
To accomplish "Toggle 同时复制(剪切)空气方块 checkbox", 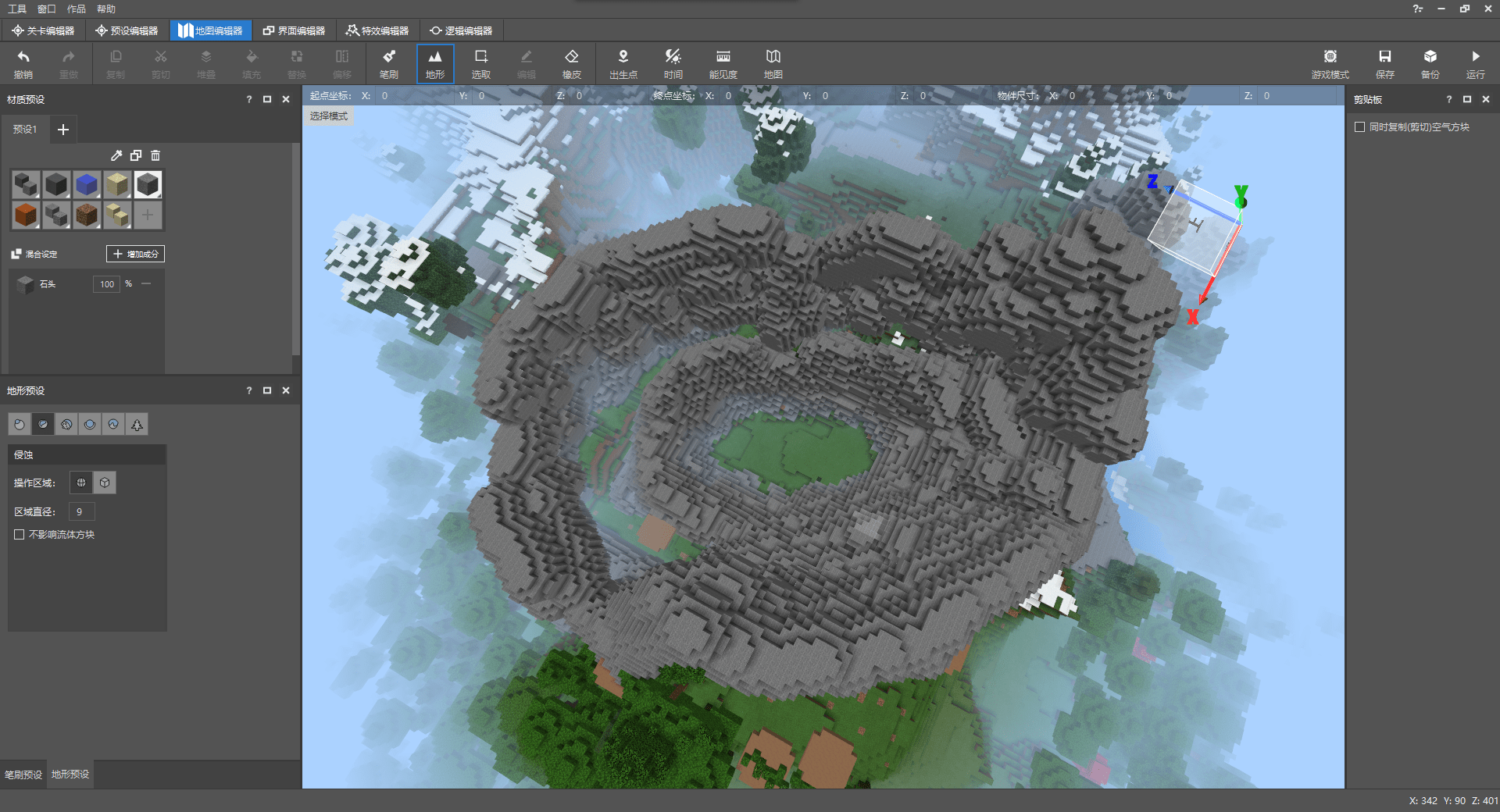I will 1359,126.
